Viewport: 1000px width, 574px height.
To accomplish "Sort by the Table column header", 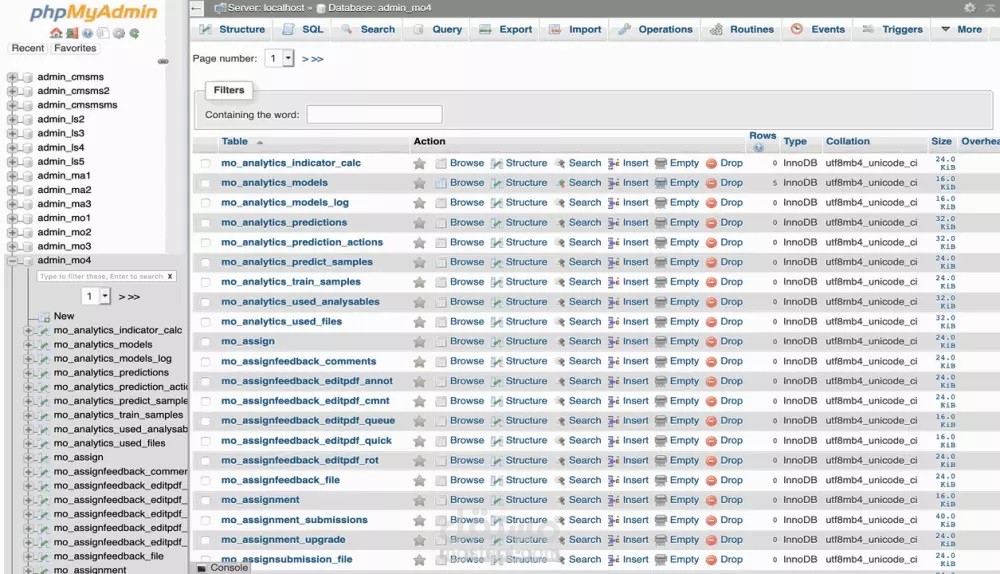I will 234,142.
